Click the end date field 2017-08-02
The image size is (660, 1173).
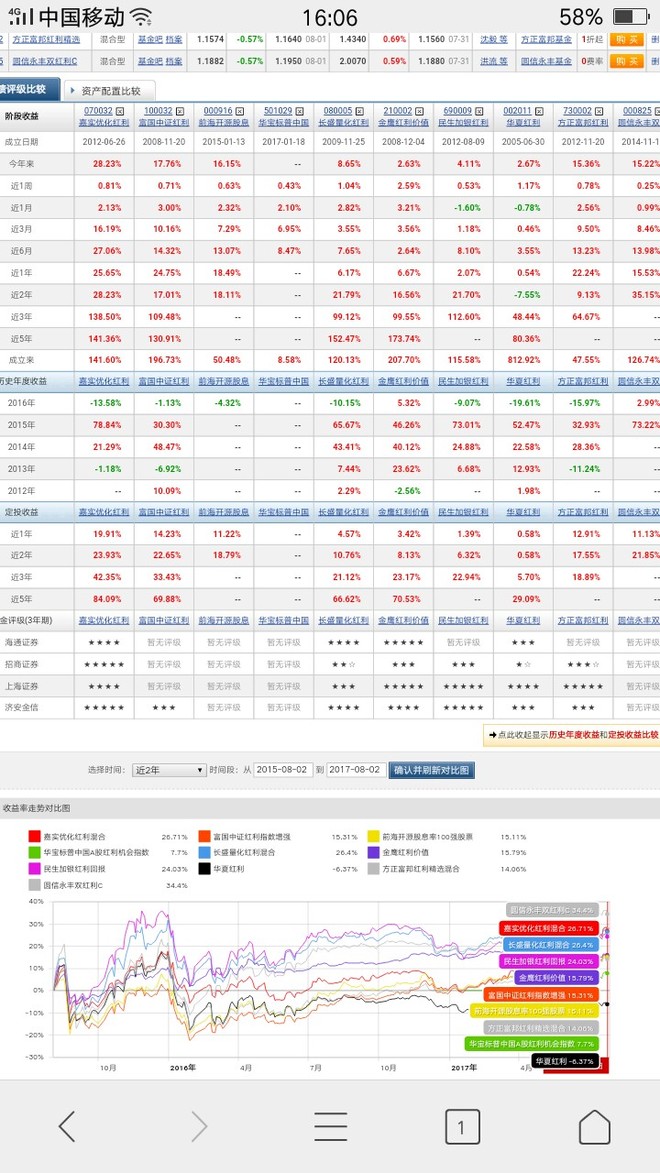pos(356,770)
